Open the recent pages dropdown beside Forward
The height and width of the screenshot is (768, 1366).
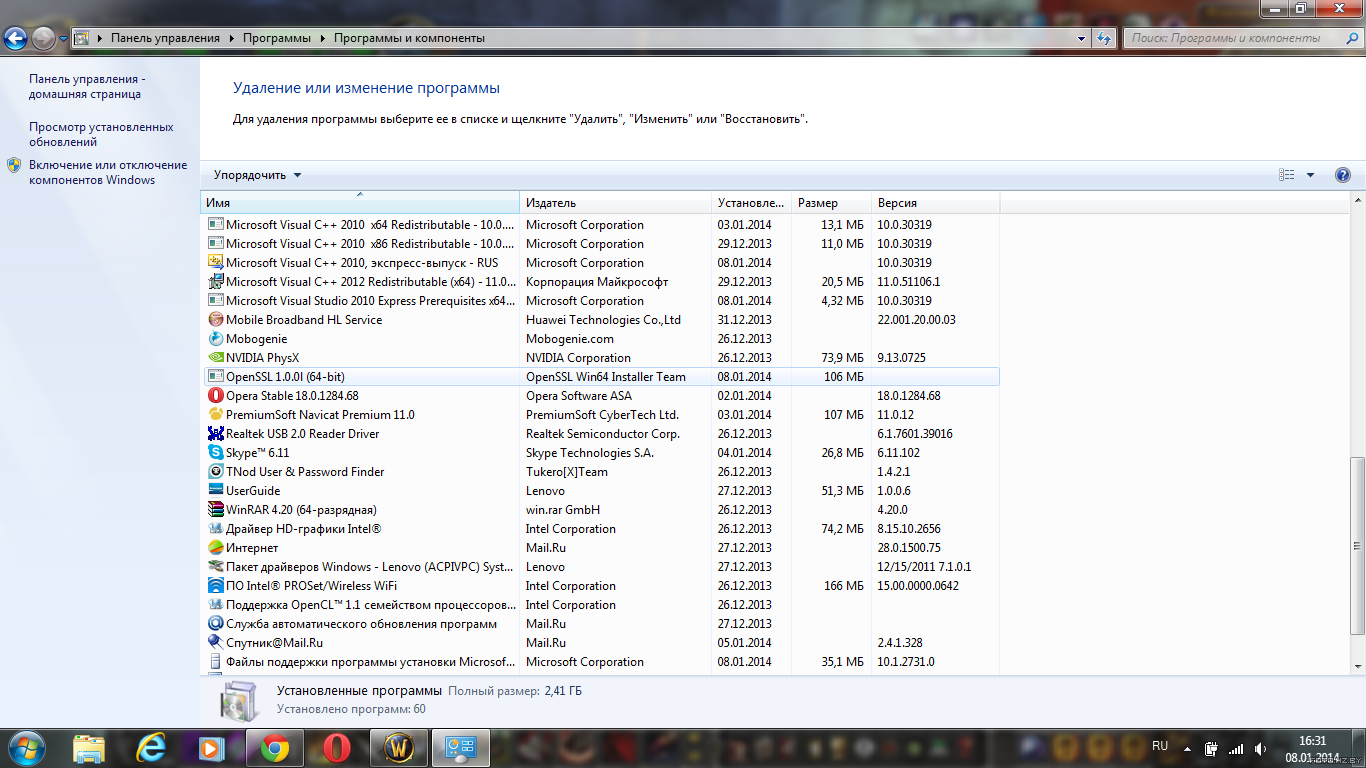(x=63, y=38)
